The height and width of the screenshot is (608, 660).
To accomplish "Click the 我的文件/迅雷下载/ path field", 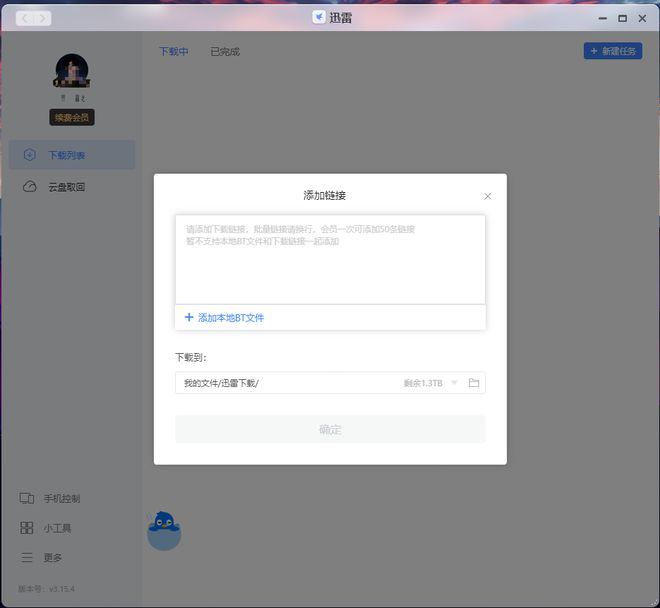I will click(x=330, y=383).
